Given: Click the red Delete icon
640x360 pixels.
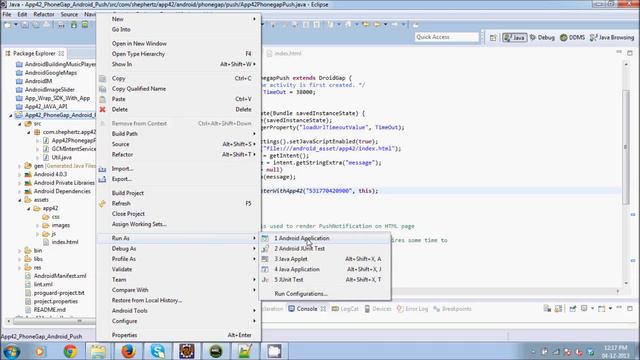Looking at the screenshot, I should coord(102,109).
